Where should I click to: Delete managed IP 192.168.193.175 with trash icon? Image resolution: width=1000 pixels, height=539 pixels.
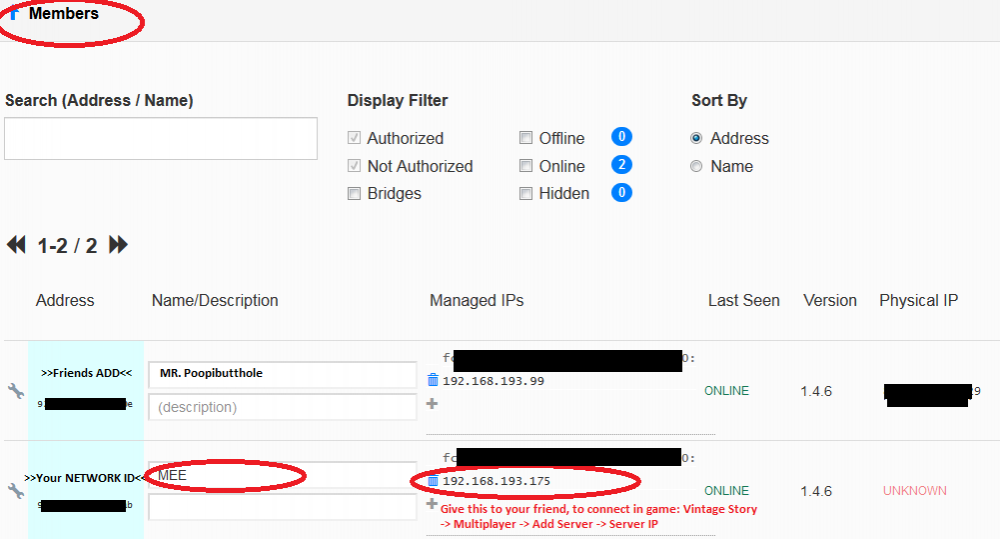tap(432, 481)
